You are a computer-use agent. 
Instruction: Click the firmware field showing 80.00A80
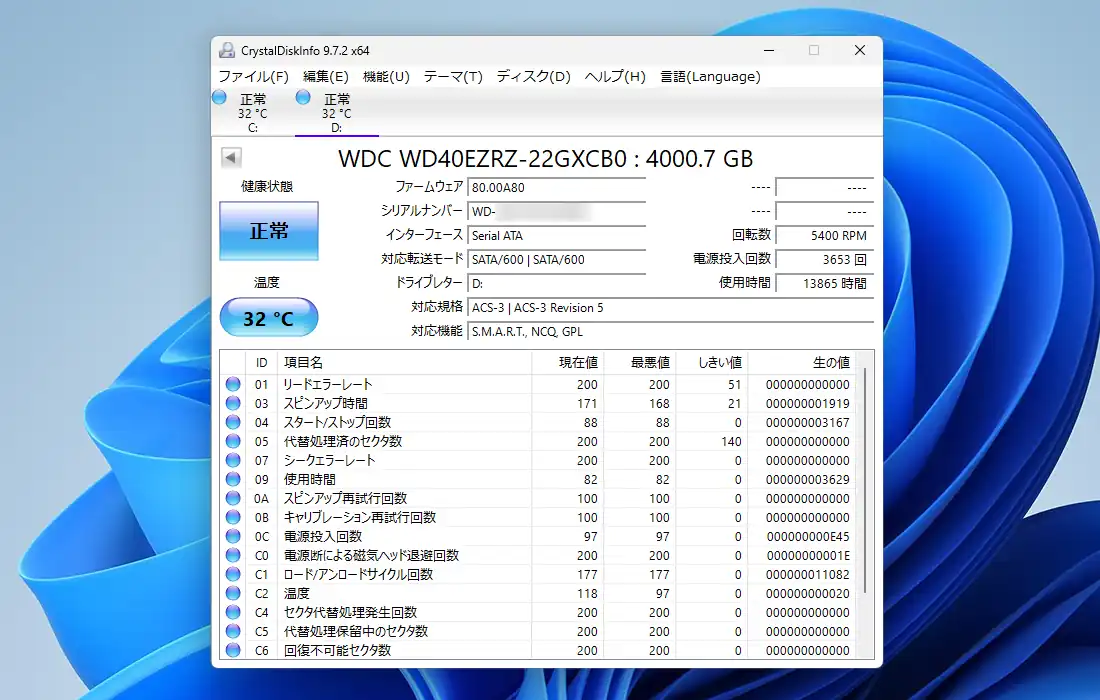(556, 187)
